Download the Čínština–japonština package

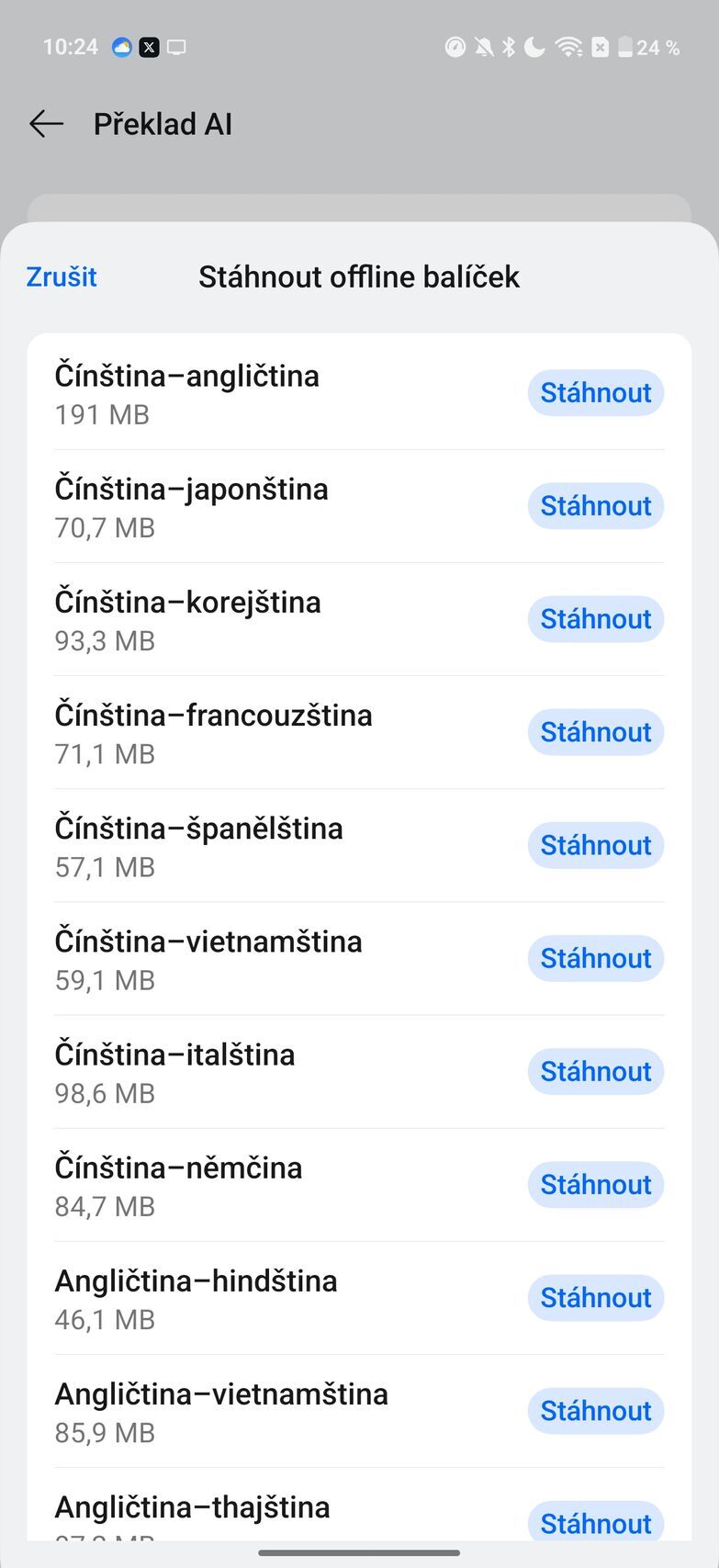[595, 506]
